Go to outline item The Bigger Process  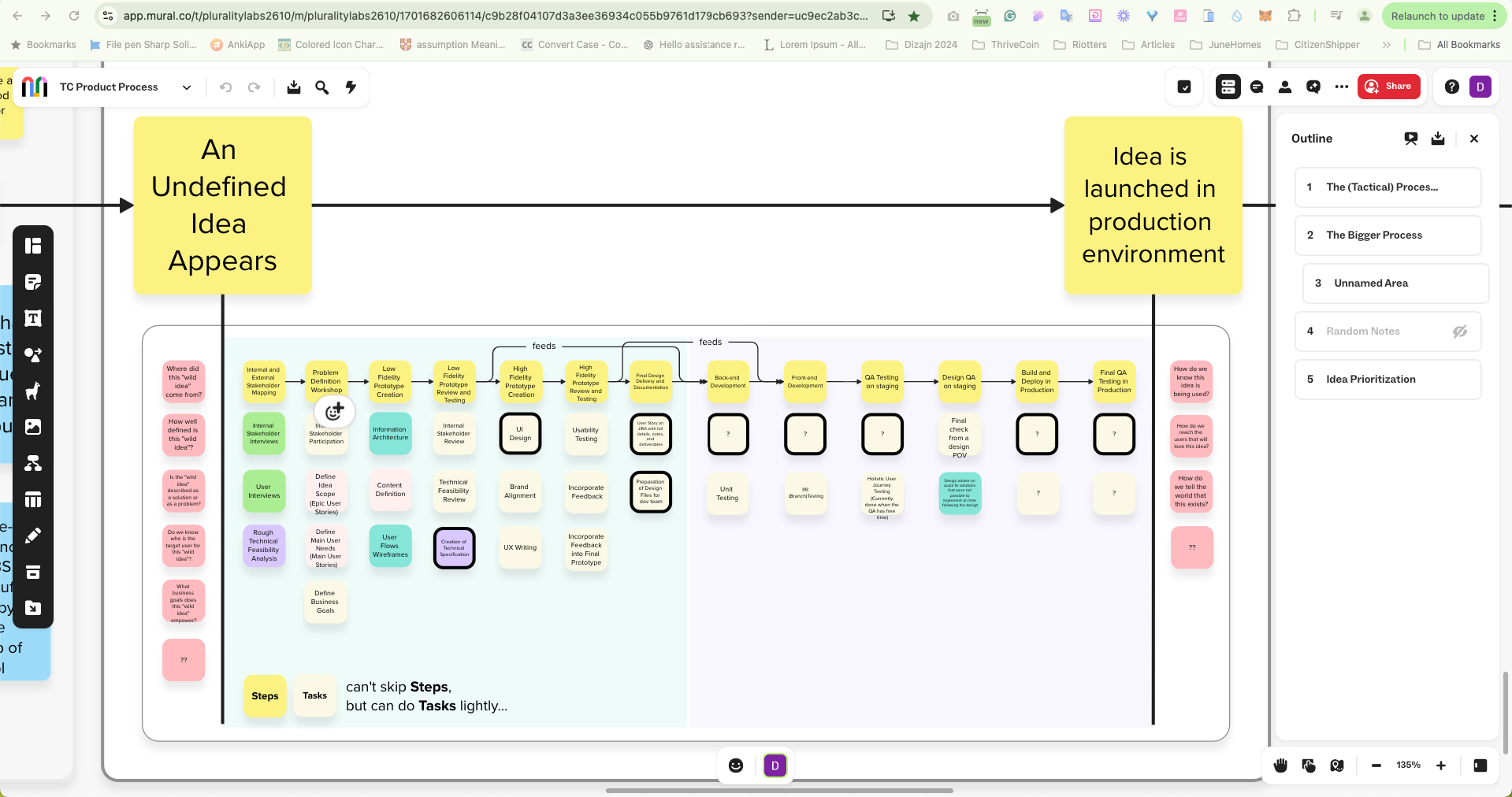pyautogui.click(x=1388, y=235)
